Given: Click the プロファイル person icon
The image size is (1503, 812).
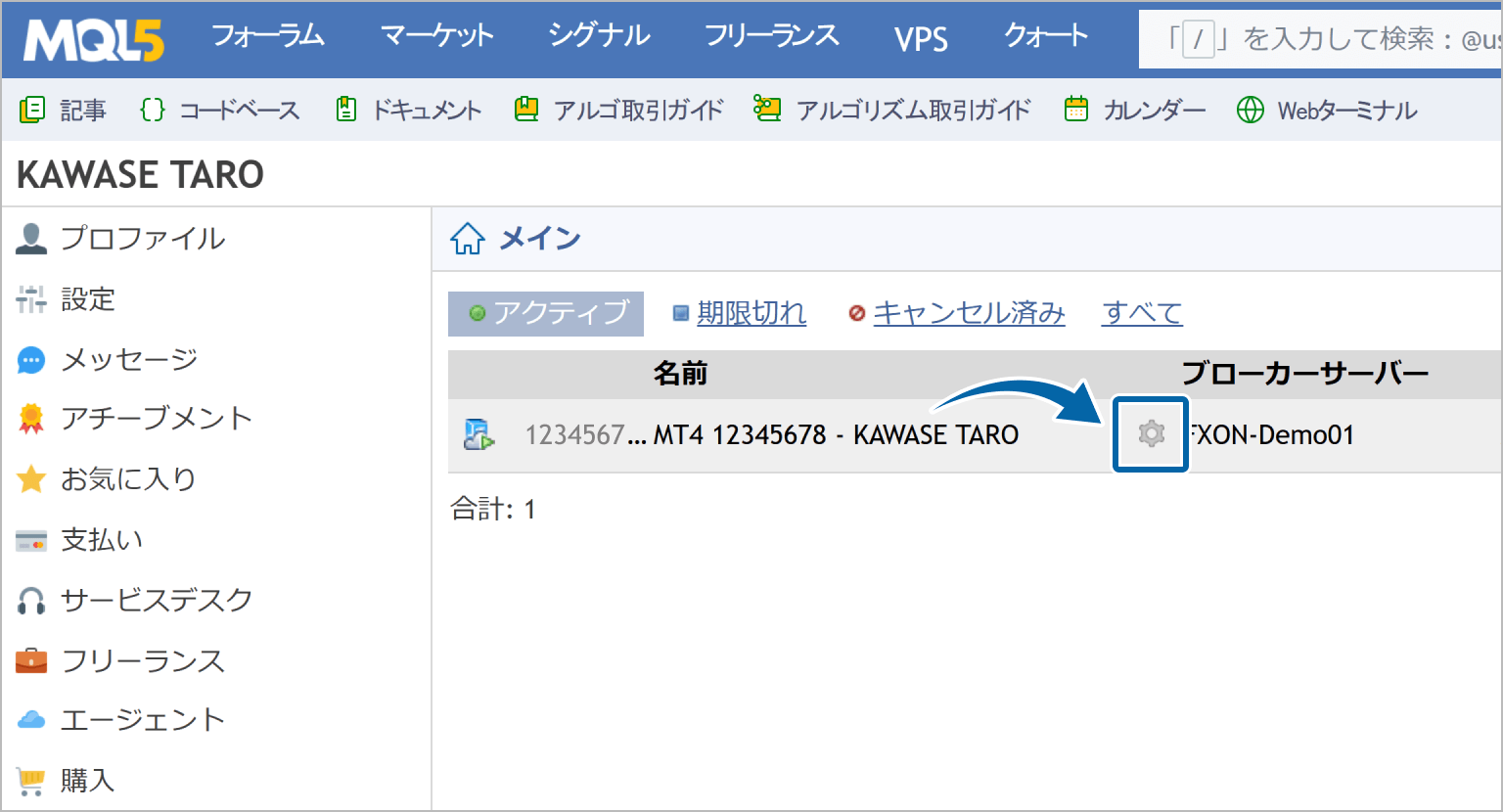Looking at the screenshot, I should coord(31,238).
